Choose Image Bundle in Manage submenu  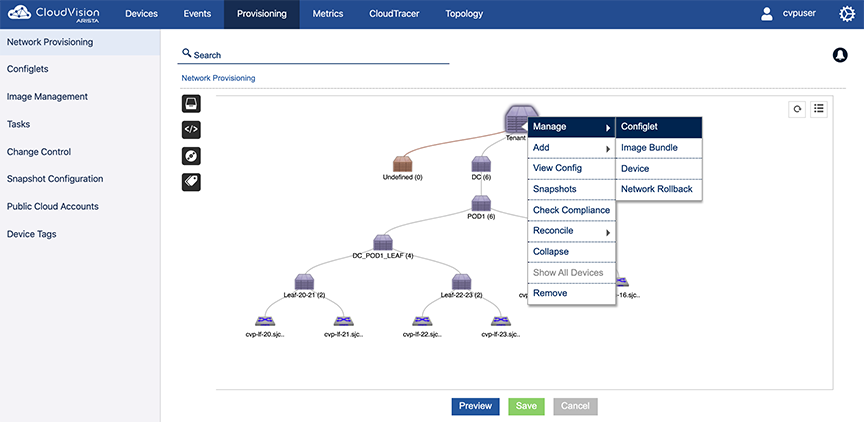pos(658,148)
